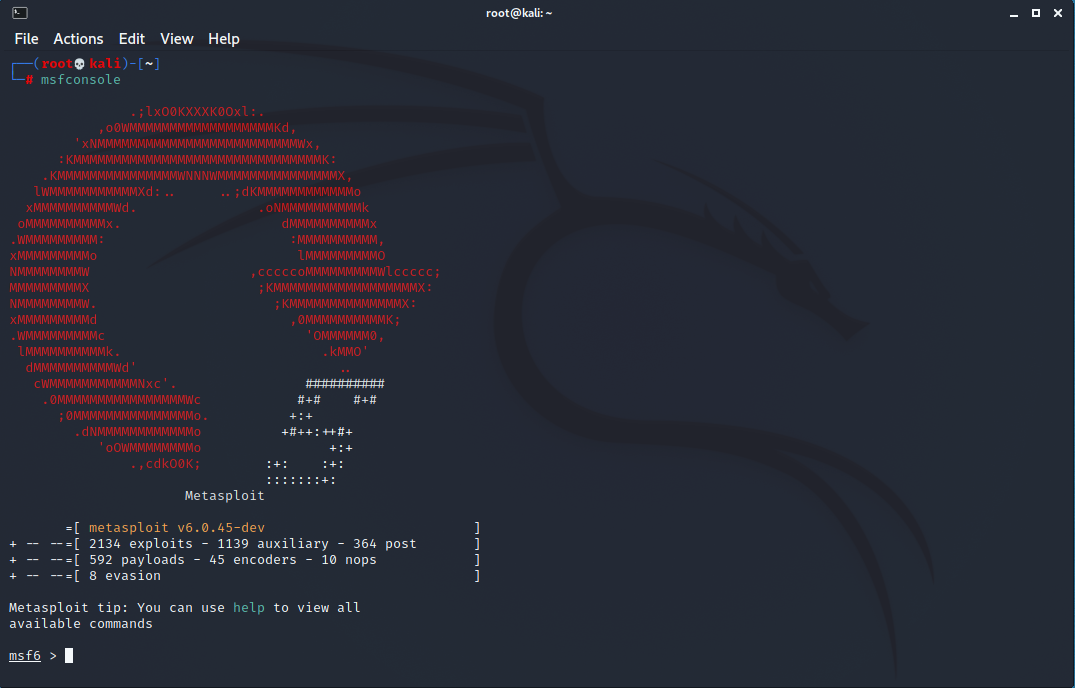
Task: Click the 'available commands' text
Action: (81, 624)
